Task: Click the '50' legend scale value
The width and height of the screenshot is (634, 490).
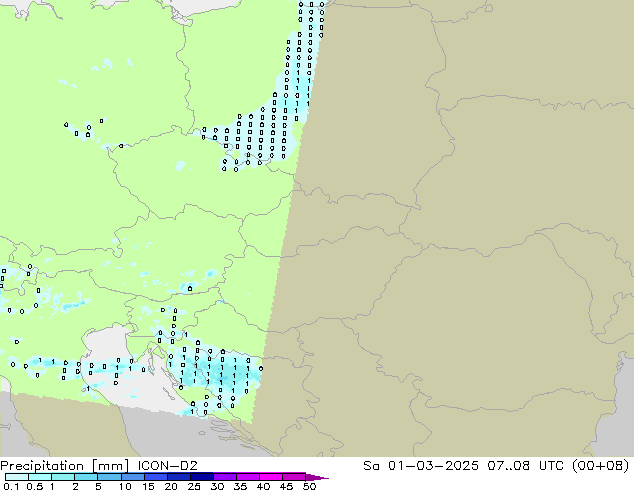Action: pos(309,486)
